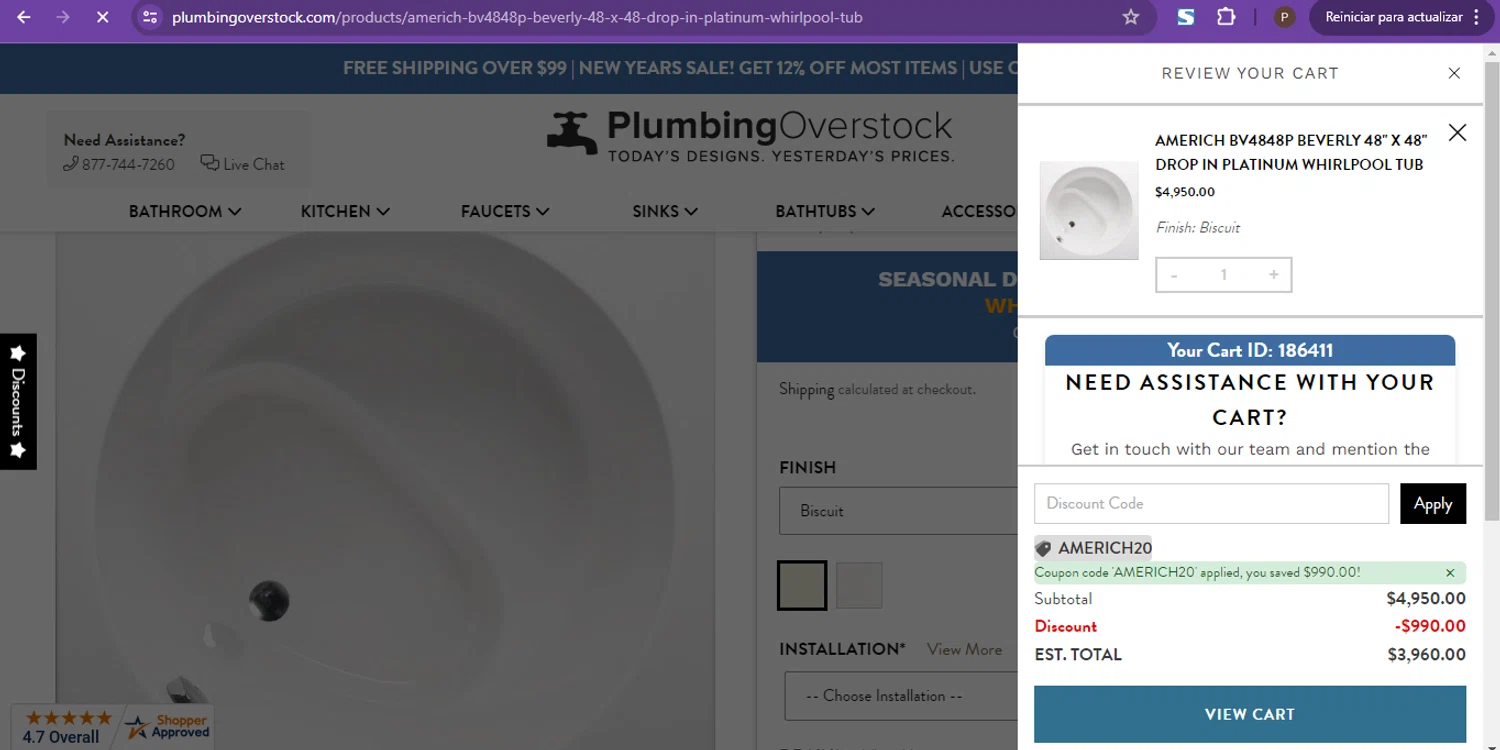1500x750 pixels.
Task: Open the browser extensions puzzle icon
Action: pos(1226,17)
